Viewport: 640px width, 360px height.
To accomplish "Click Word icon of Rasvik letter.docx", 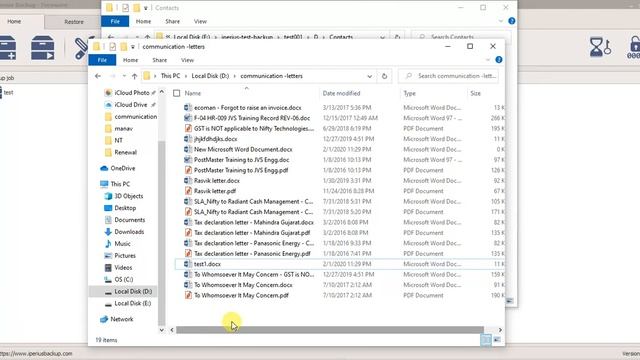I will click(188, 181).
